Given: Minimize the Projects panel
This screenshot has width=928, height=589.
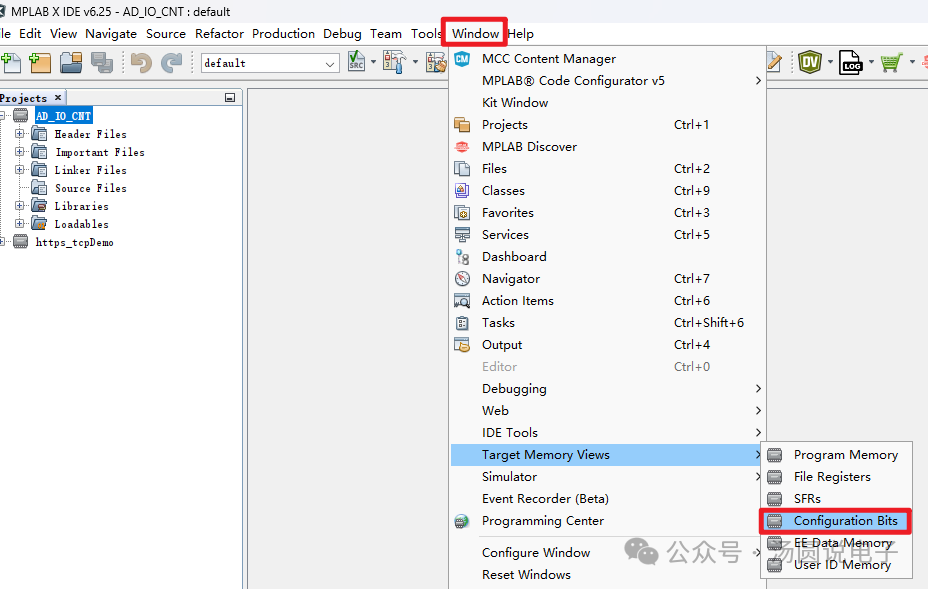Looking at the screenshot, I should (x=230, y=98).
